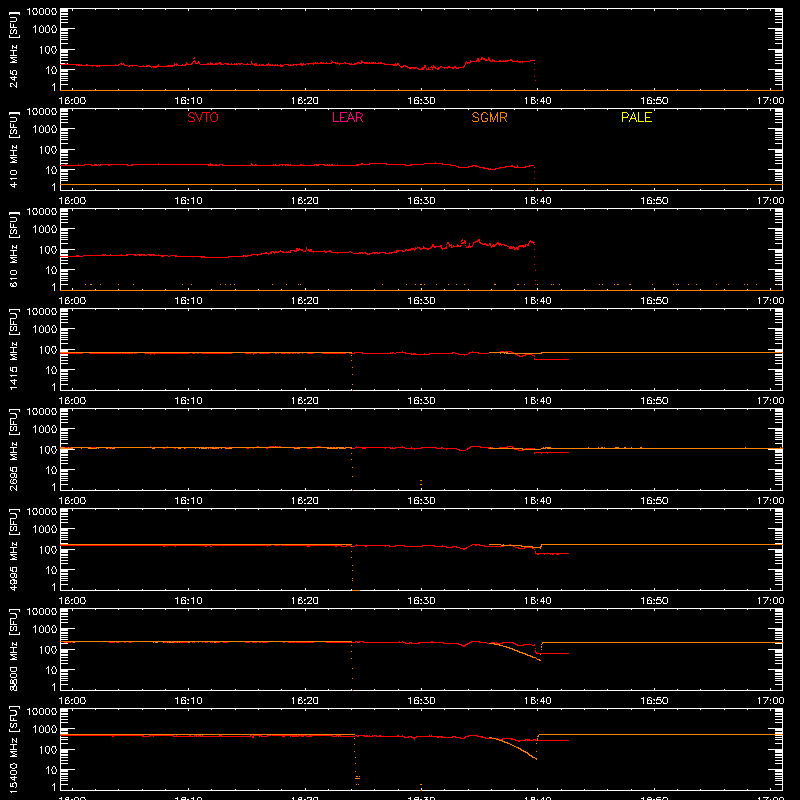
Task: Click 16:20 time label under 4995 MHz panel
Action: click(305, 601)
